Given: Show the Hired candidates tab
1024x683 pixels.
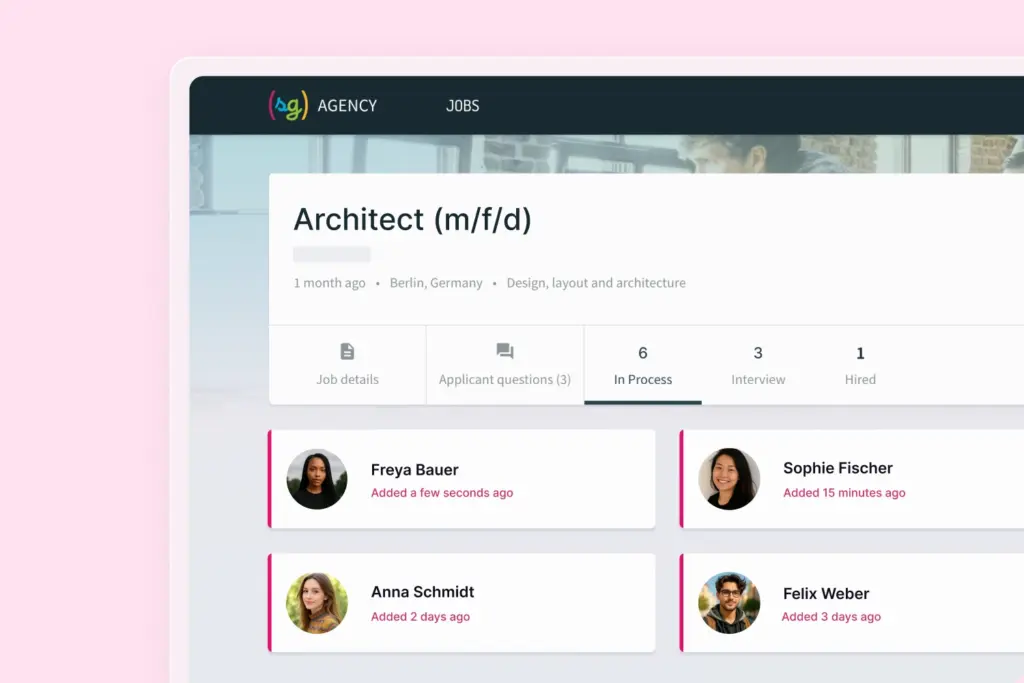Looking at the screenshot, I should coord(860,366).
